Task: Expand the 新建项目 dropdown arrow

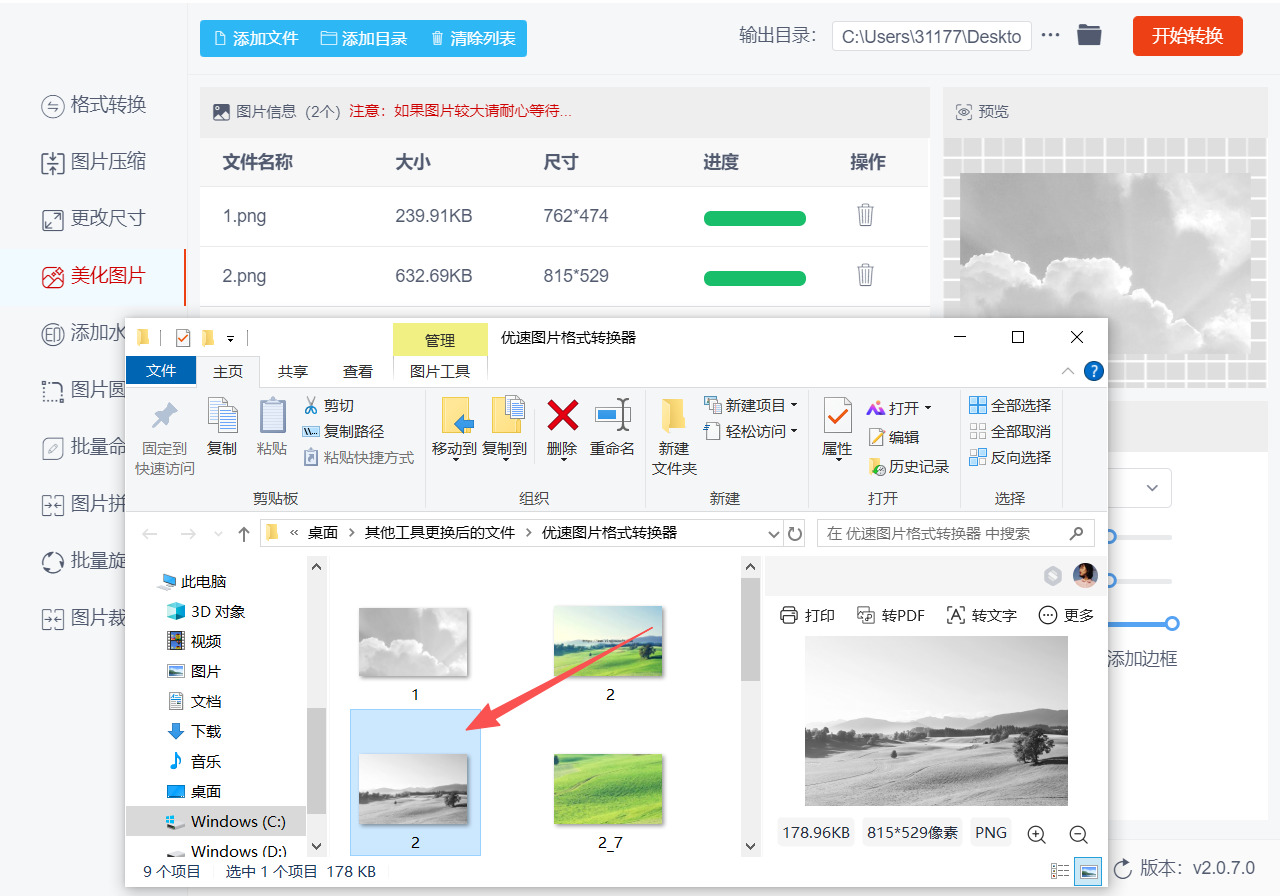Action: click(792, 405)
